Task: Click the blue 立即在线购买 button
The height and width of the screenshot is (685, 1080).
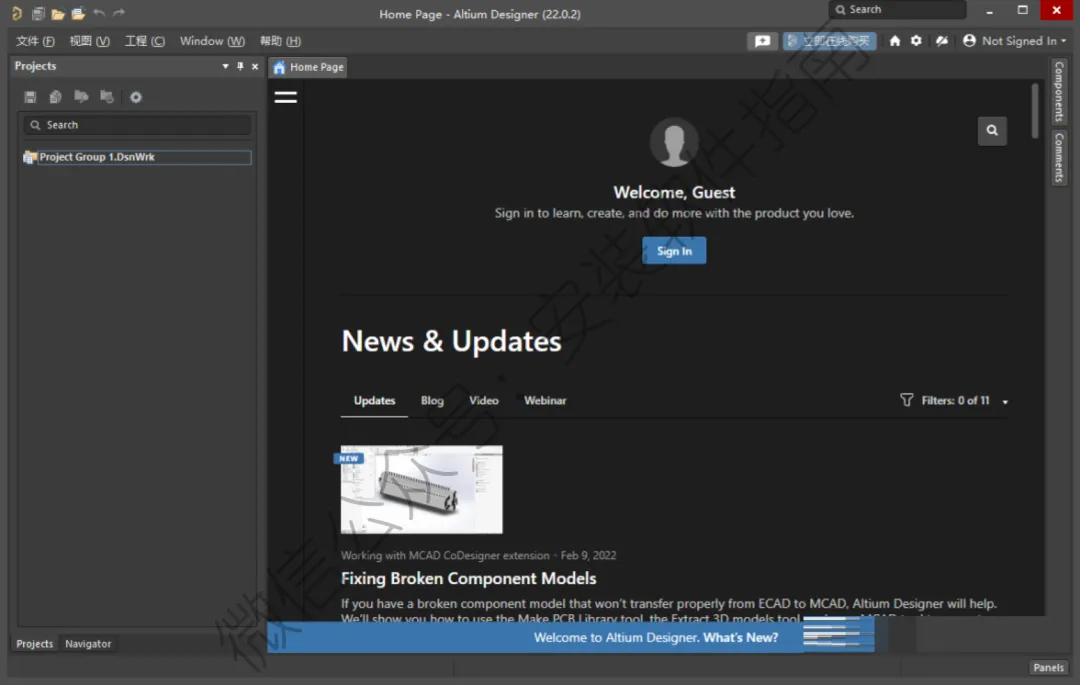Action: 829,41
